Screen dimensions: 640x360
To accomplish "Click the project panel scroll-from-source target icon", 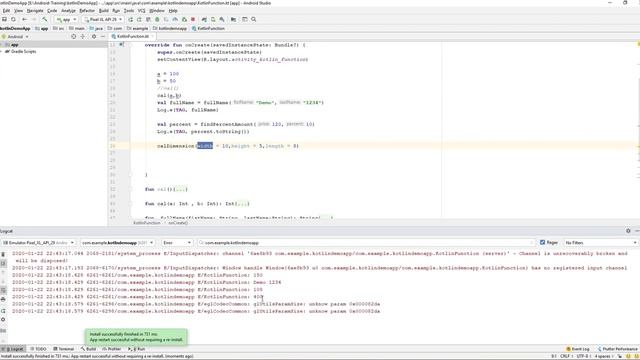I will click(73, 36).
